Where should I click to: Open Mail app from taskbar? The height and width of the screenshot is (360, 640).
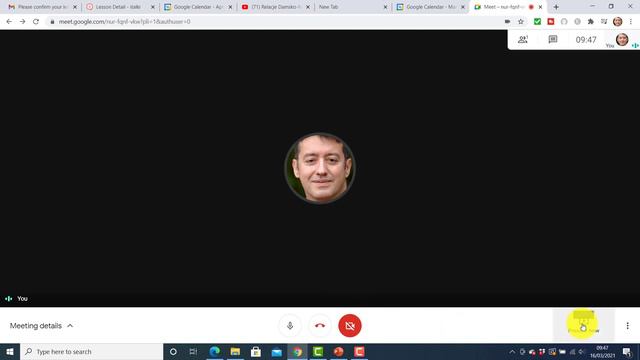277,351
